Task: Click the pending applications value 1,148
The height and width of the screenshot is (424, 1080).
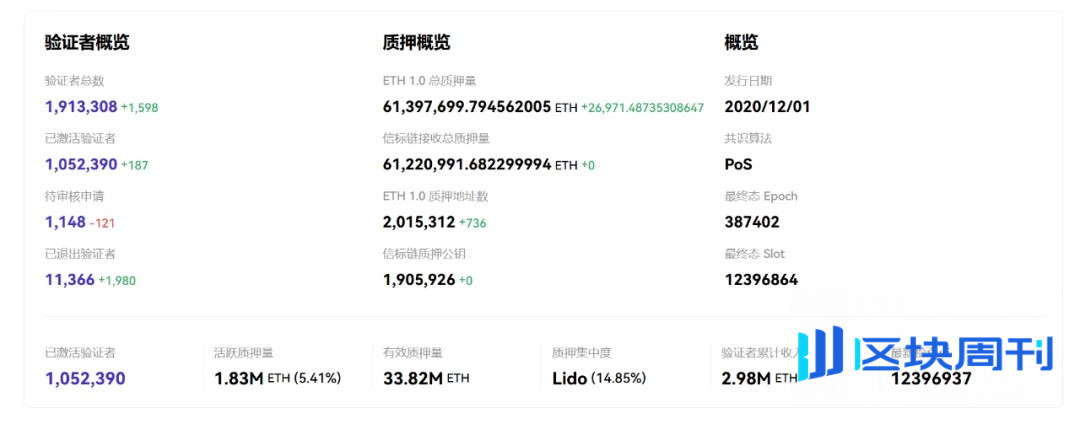Action: [x=65, y=222]
